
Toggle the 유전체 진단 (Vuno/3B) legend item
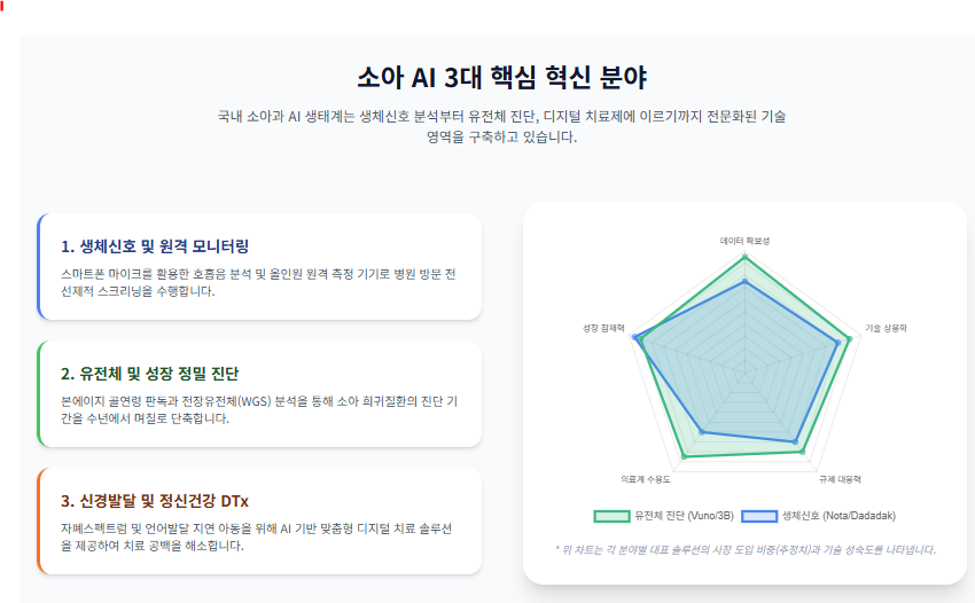tap(664, 516)
